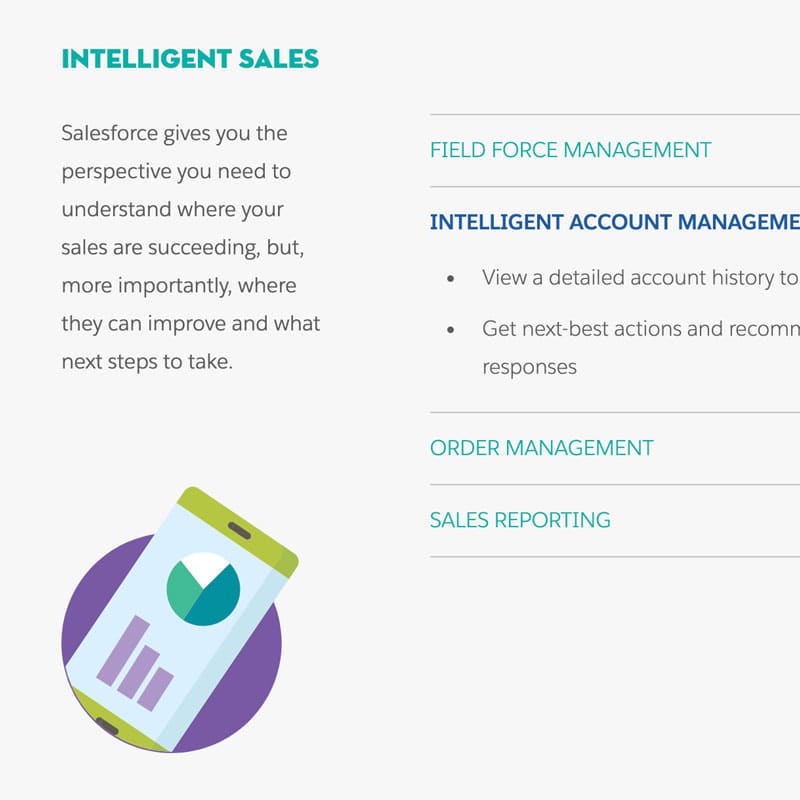Screen dimensions: 800x800
Task: Expand the Order Management section
Action: tap(541, 448)
